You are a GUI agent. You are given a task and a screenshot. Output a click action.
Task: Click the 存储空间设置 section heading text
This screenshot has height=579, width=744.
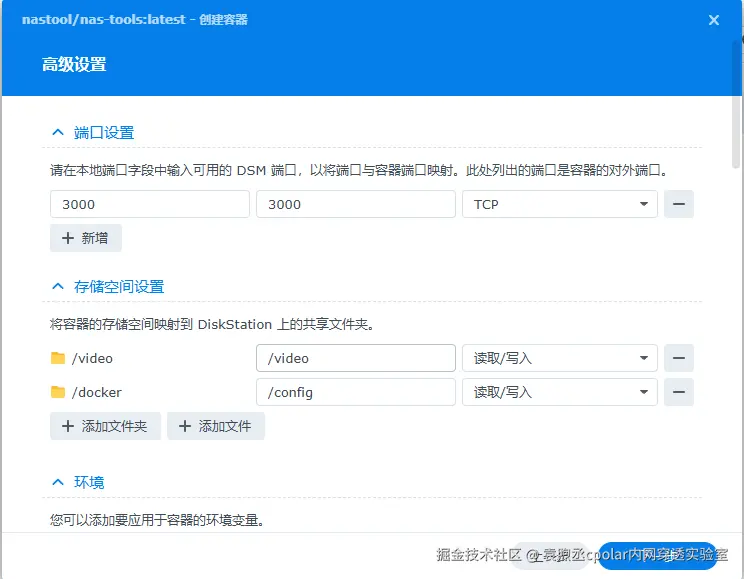pyautogui.click(x=119, y=287)
